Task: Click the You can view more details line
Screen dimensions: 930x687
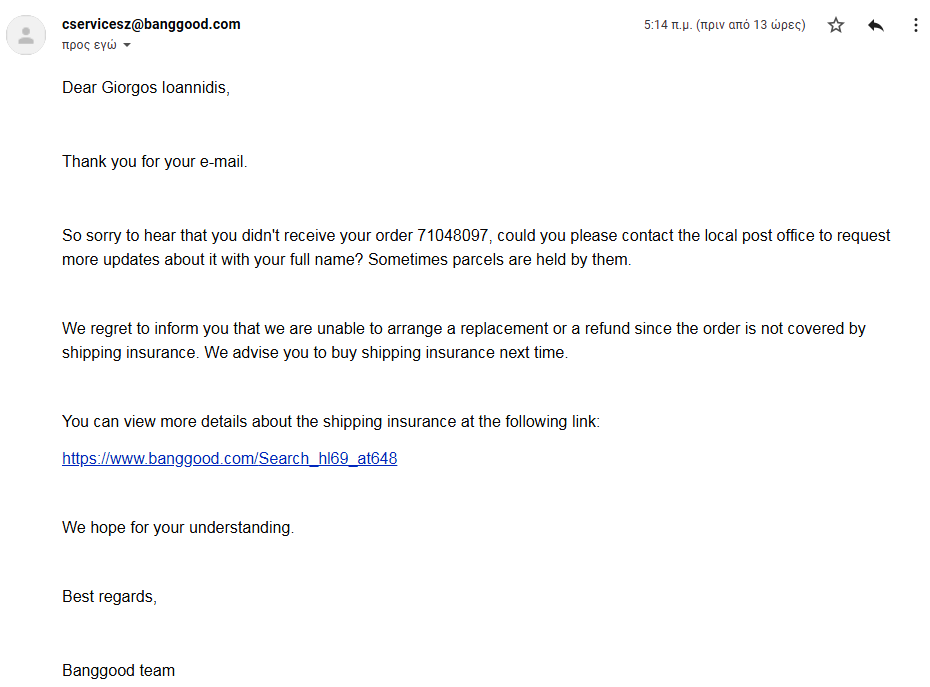Action: [330, 422]
